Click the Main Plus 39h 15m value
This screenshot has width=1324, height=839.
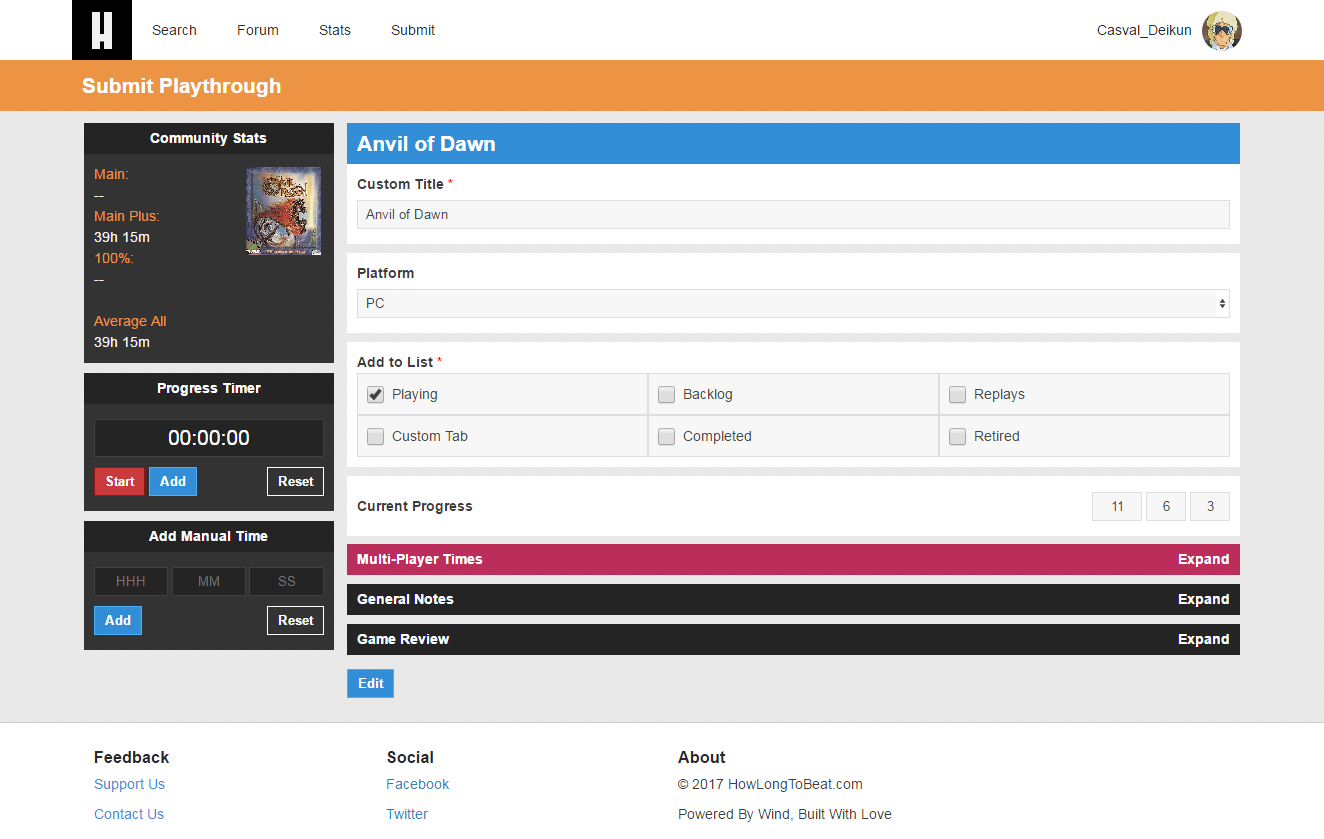coord(122,237)
